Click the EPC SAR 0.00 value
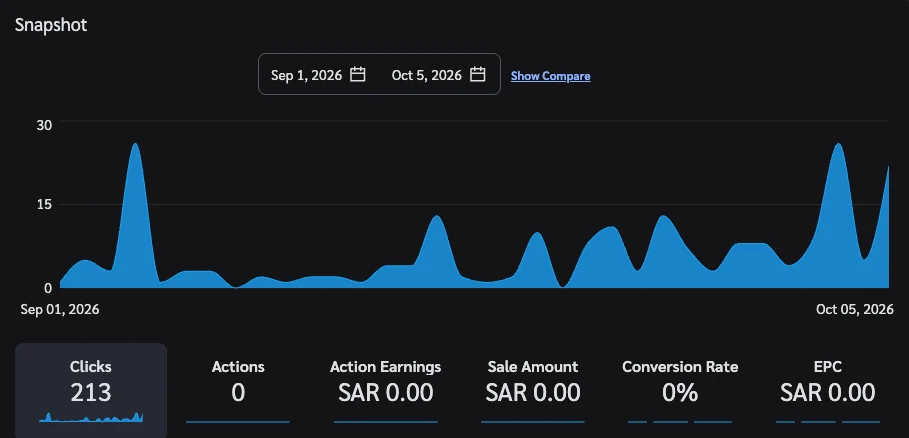Screen dimensions: 909x438 [827, 393]
